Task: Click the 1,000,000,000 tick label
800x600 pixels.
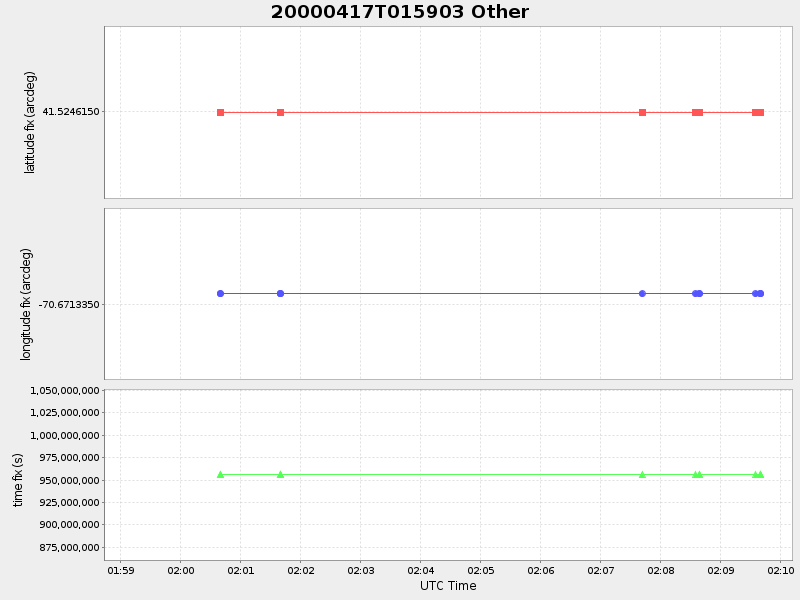Action: 65,435
